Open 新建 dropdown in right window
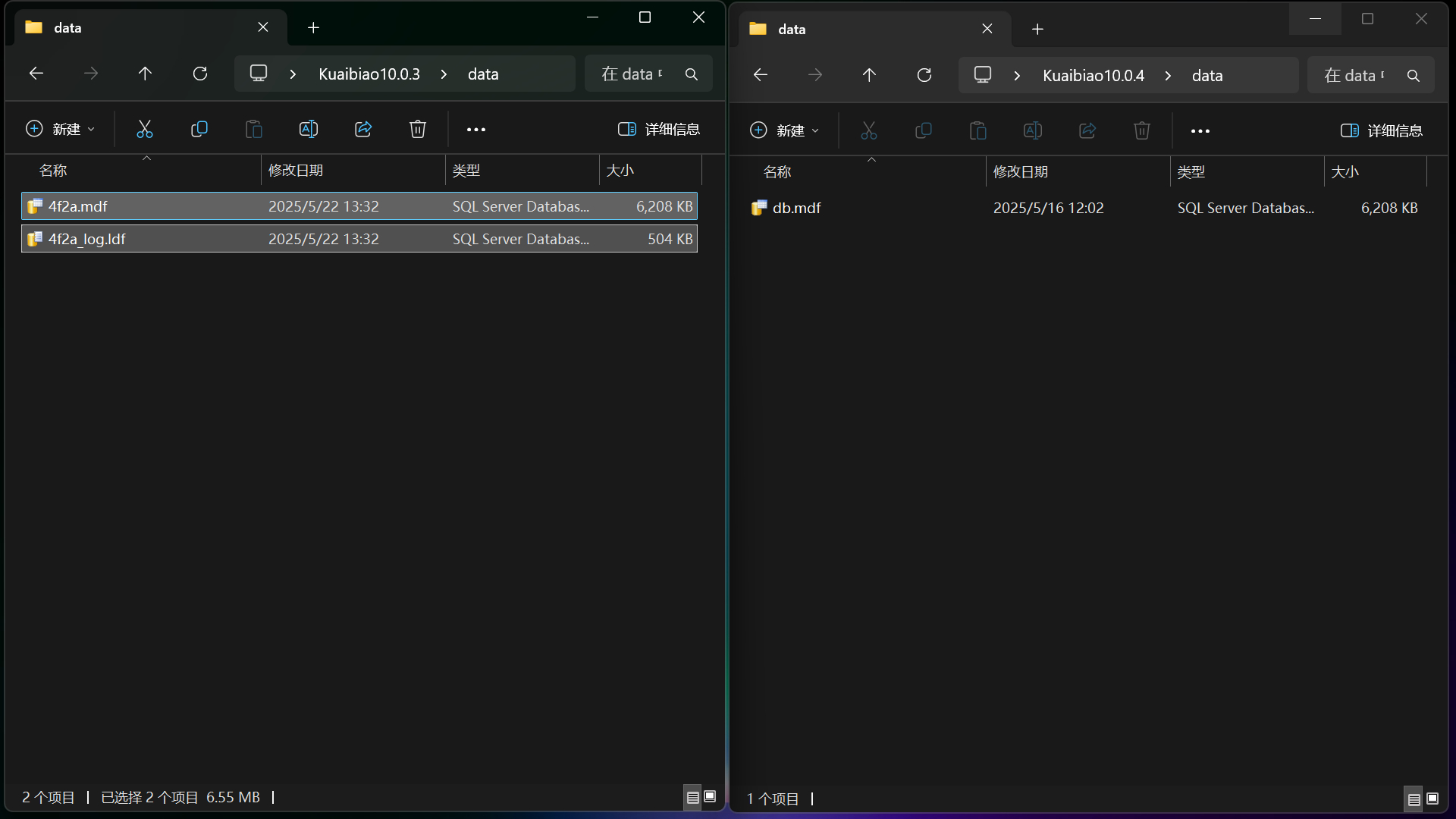Image resolution: width=1456 pixels, height=819 pixels. pos(785,130)
